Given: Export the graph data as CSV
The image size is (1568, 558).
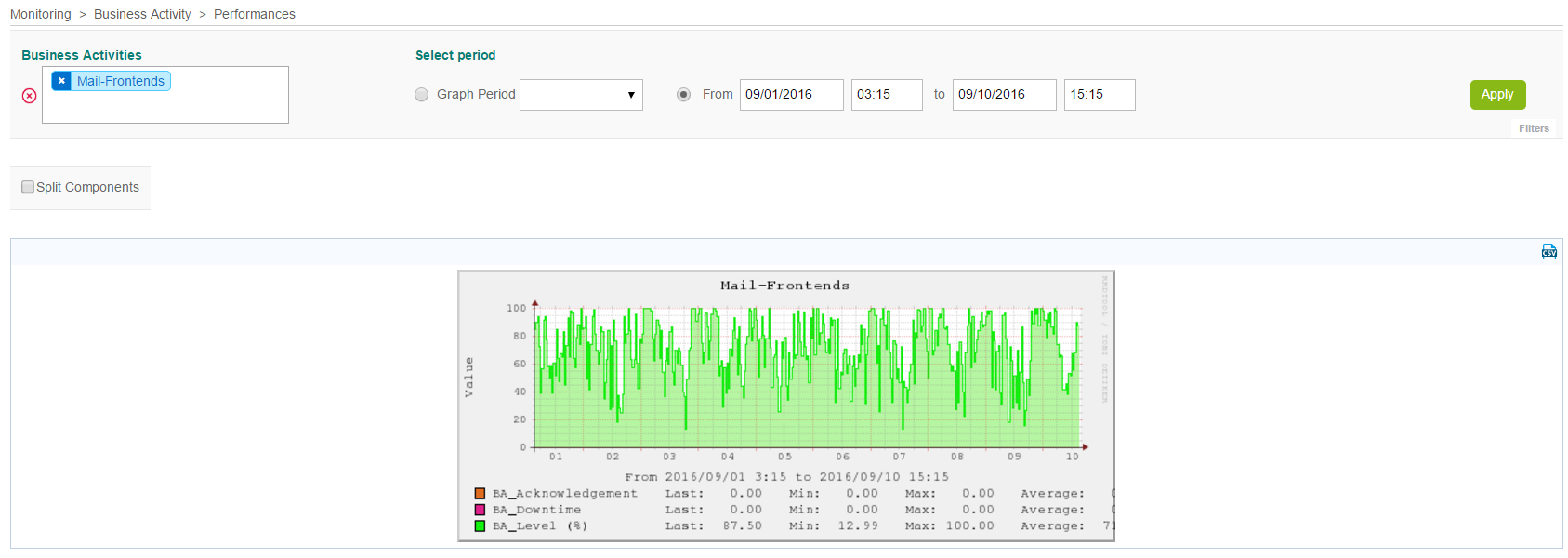Looking at the screenshot, I should [1549, 251].
